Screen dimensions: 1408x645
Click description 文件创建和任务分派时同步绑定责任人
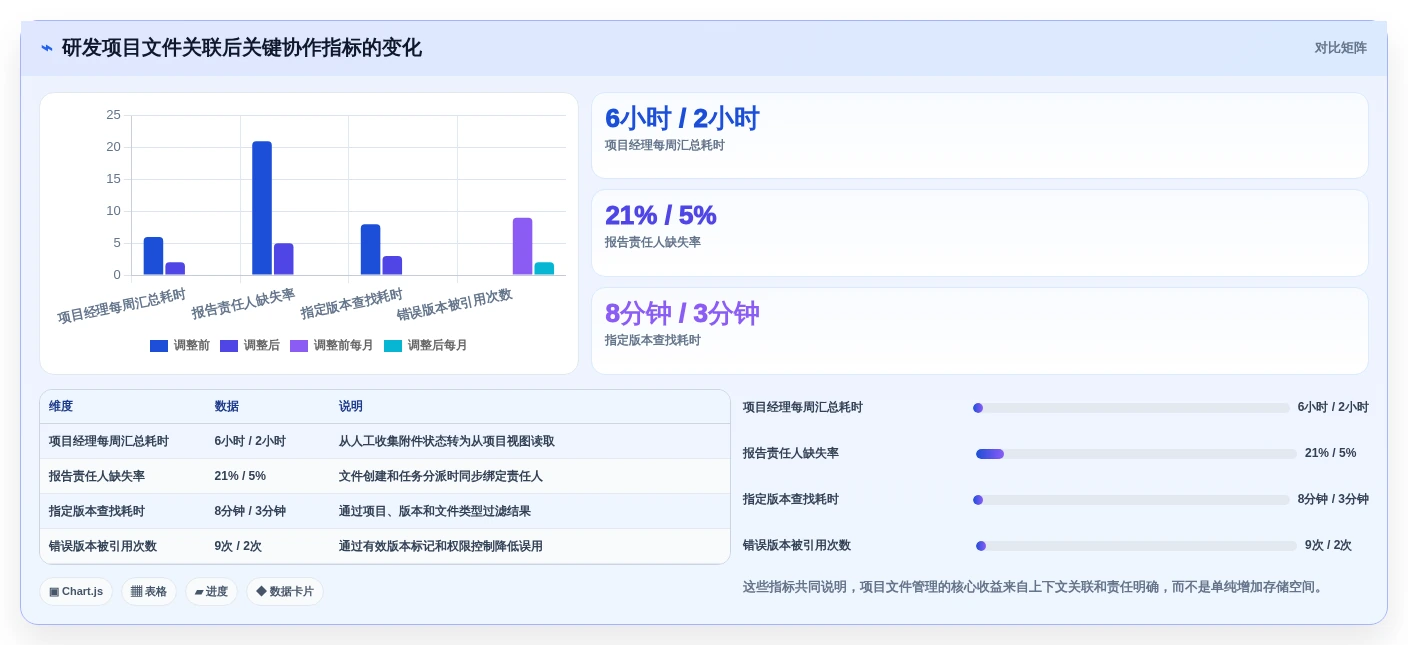click(x=440, y=476)
